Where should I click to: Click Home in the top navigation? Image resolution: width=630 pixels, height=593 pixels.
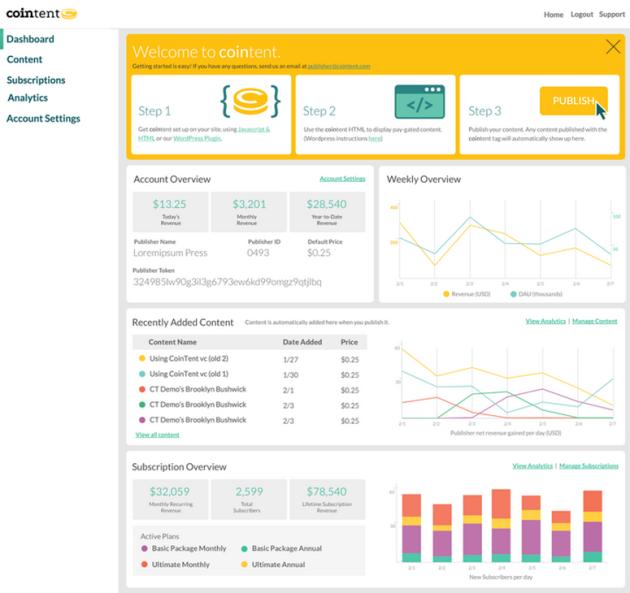pos(553,14)
